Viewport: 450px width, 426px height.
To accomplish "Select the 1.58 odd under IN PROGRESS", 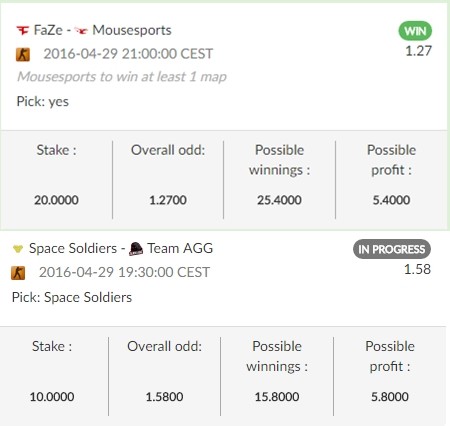I will [417, 269].
